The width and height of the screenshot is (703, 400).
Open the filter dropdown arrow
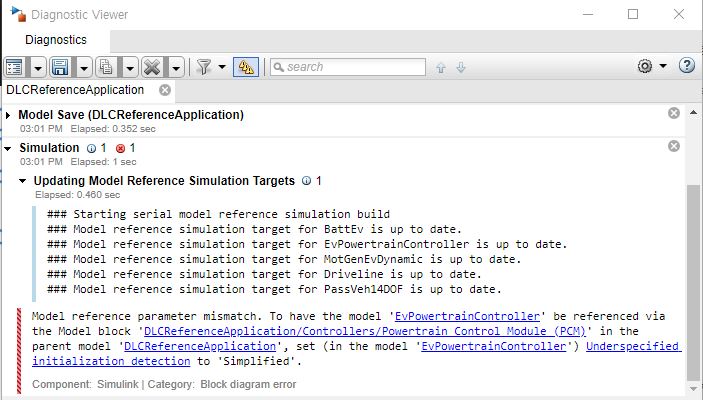click(x=222, y=67)
